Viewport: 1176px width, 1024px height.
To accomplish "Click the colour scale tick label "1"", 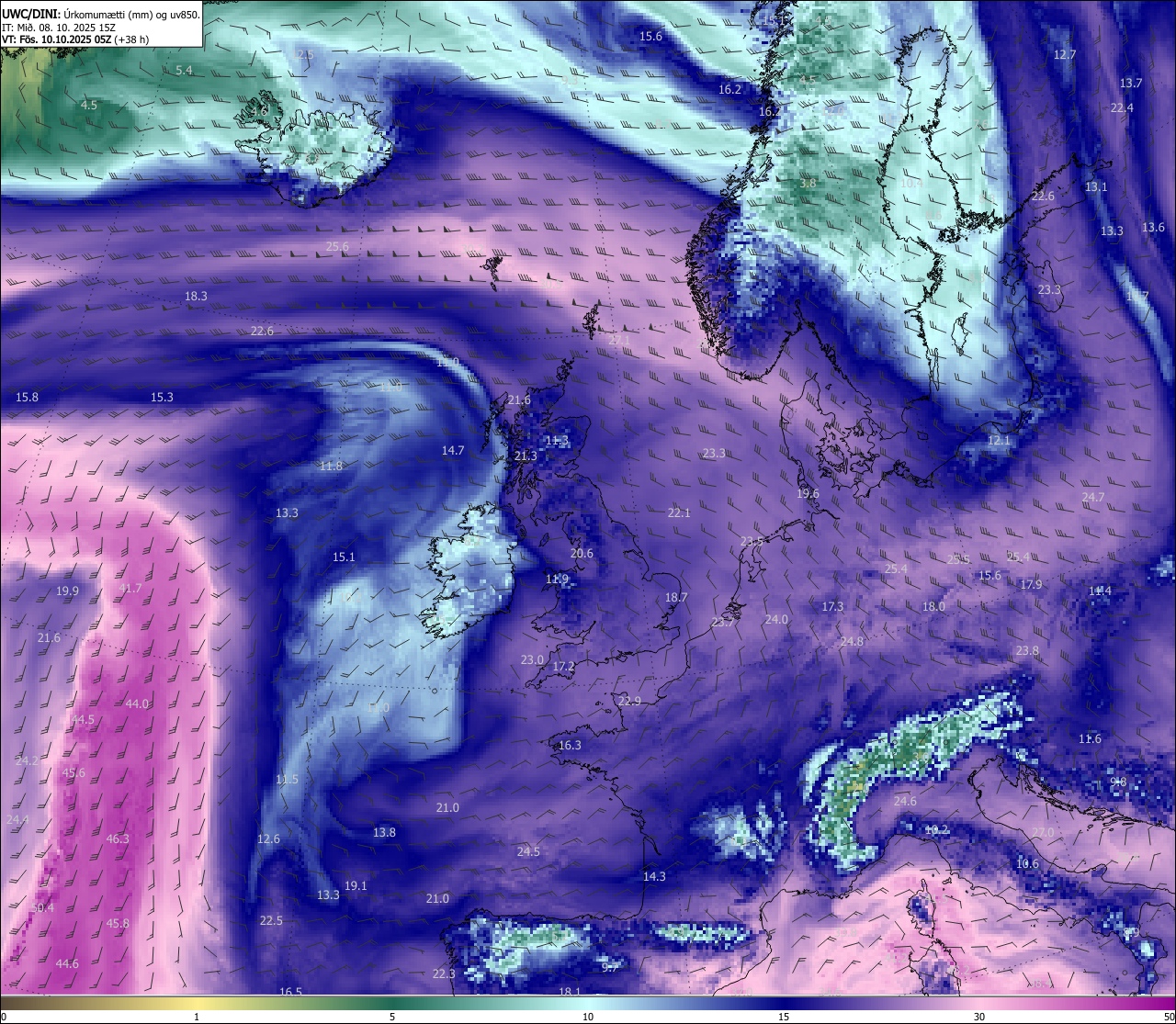I will [197, 1017].
